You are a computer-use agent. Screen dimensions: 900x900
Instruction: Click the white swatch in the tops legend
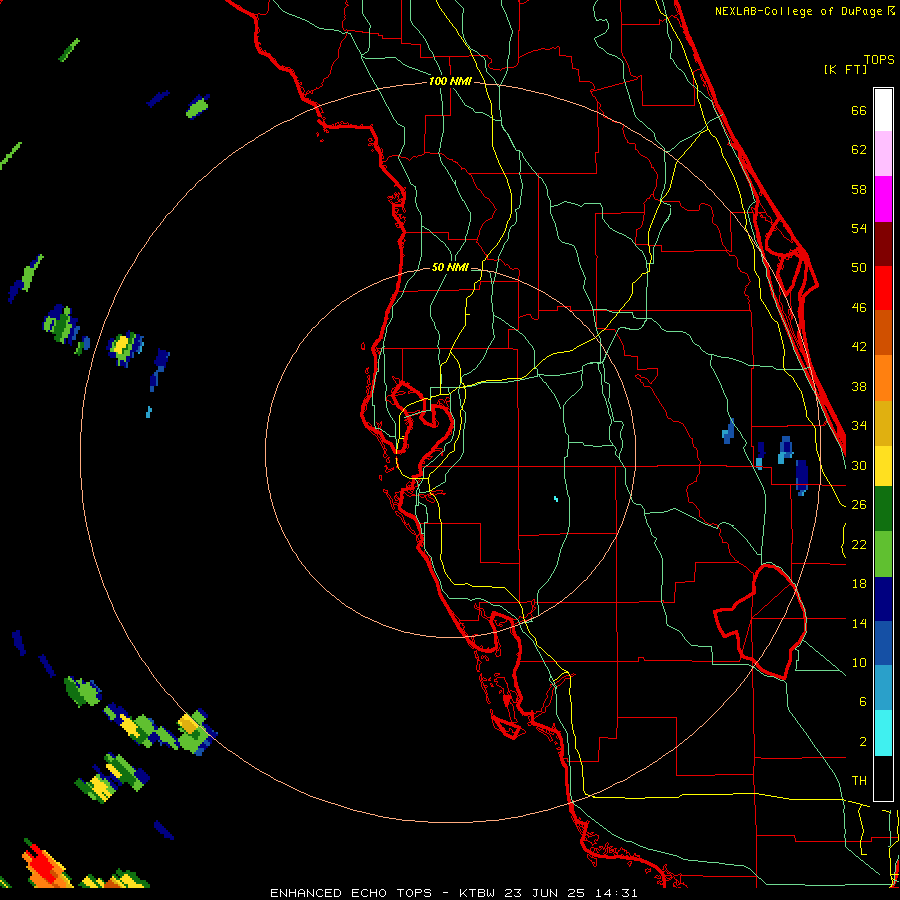883,110
